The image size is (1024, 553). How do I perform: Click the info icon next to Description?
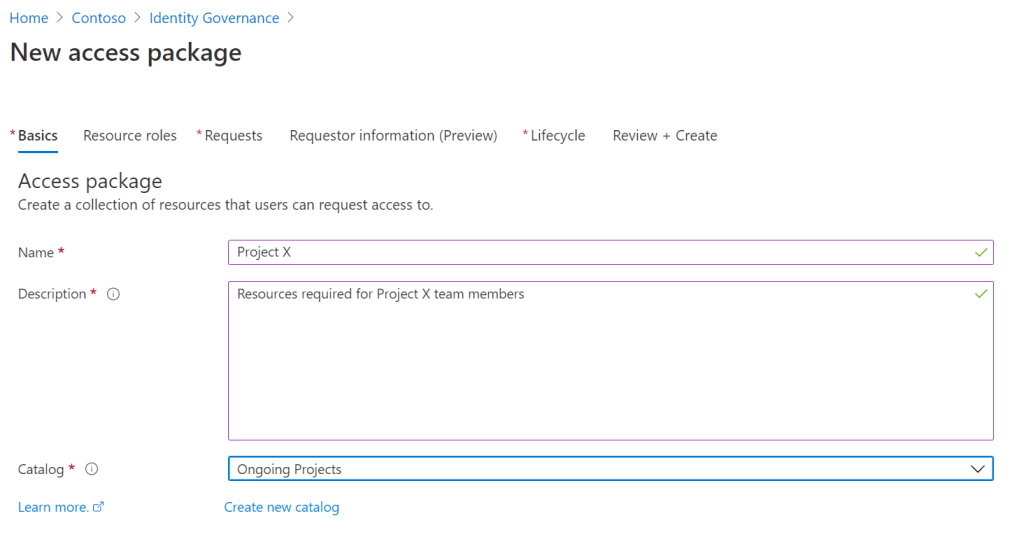click(x=113, y=294)
